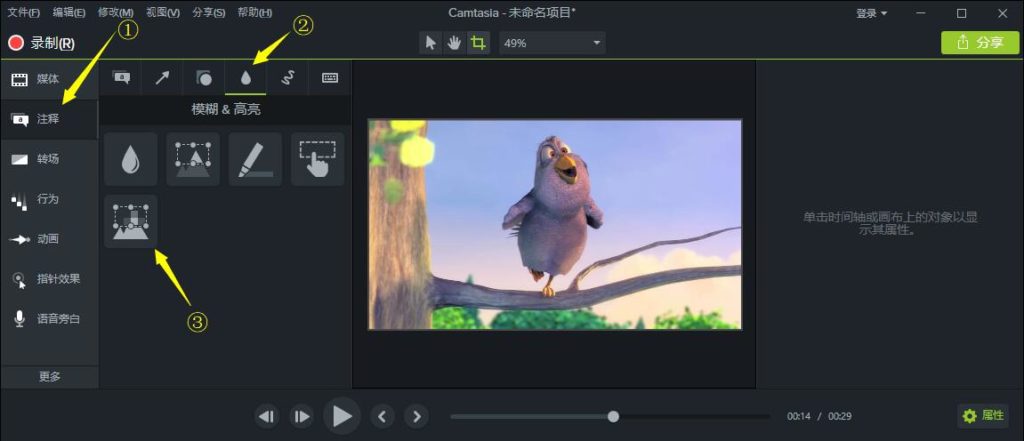This screenshot has width=1024, height=441.
Task: Open the 49% canvas zoom dropdown
Action: [552, 43]
